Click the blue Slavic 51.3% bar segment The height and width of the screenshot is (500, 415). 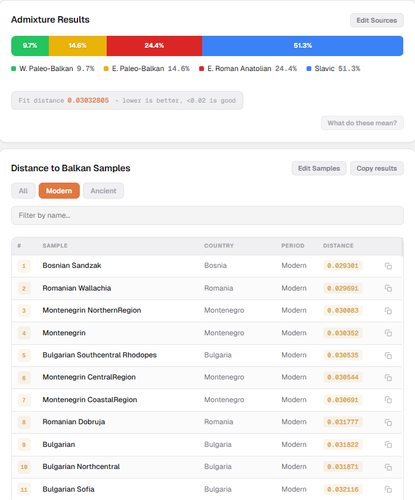303,46
